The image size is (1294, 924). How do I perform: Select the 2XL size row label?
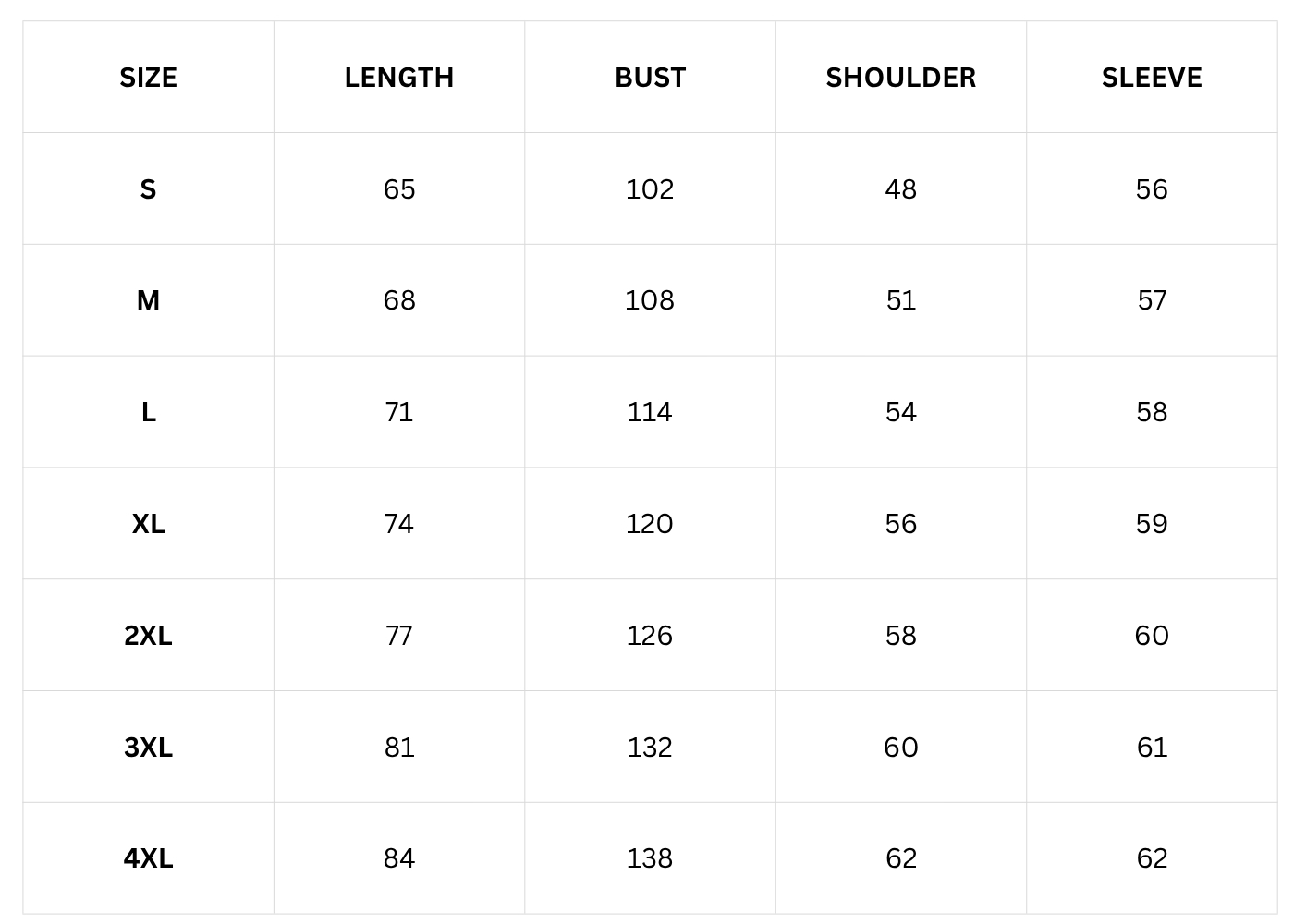pos(148,636)
